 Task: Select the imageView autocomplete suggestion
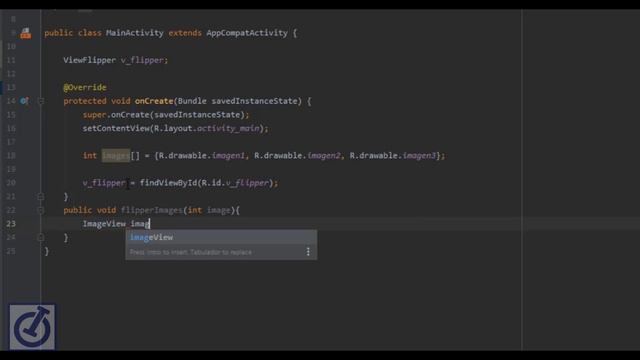coord(221,237)
